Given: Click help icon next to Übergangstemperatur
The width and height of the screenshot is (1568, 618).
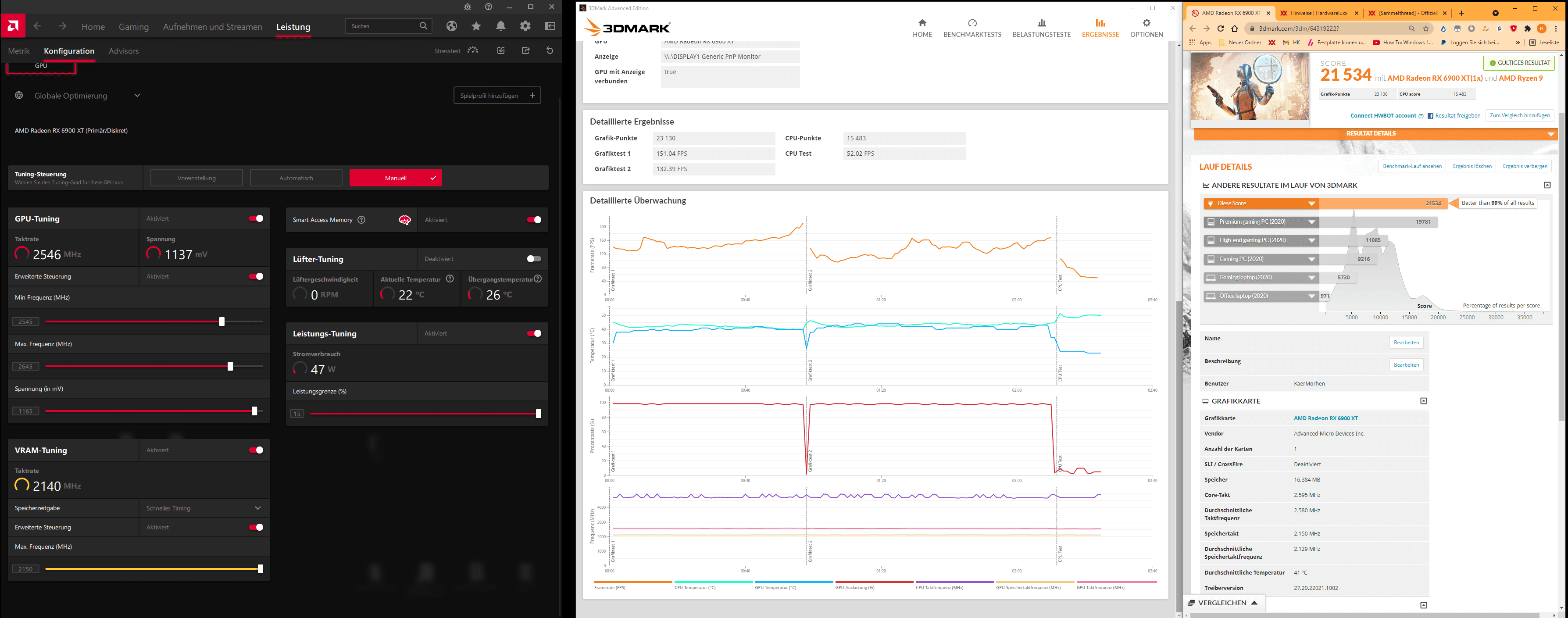Looking at the screenshot, I should [537, 279].
